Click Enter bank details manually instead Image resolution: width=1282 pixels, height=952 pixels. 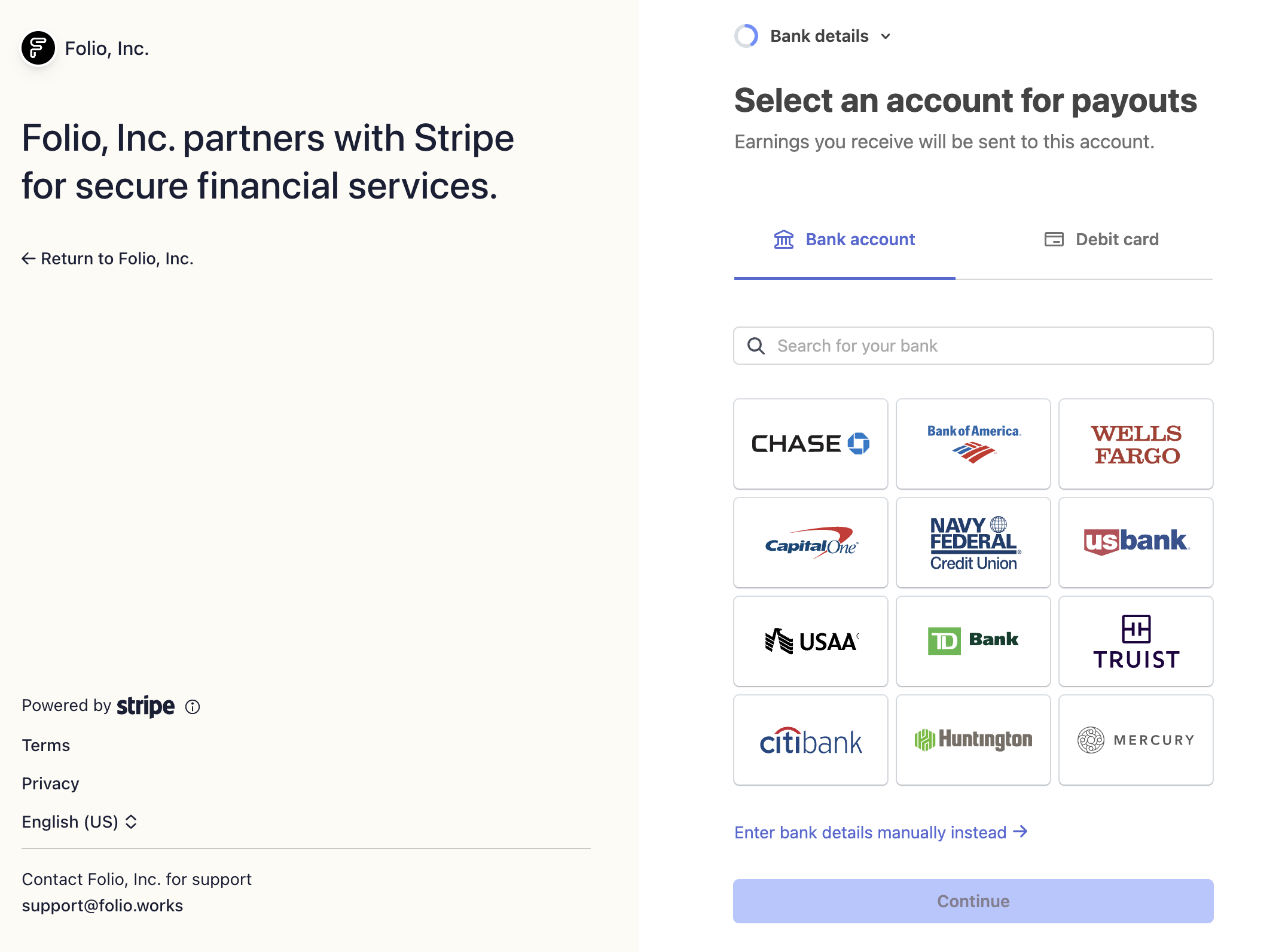(x=880, y=832)
